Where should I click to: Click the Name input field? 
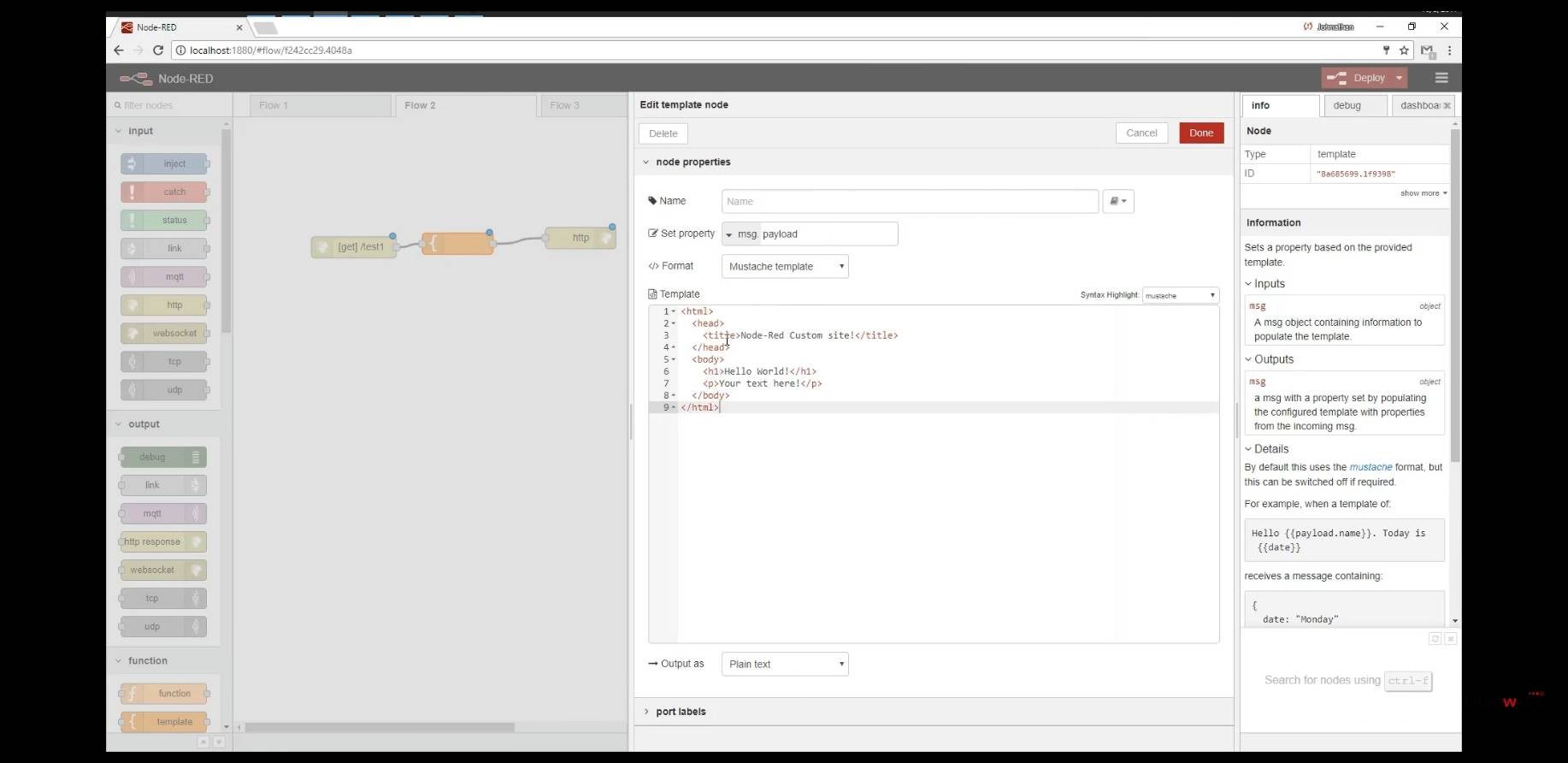910,201
